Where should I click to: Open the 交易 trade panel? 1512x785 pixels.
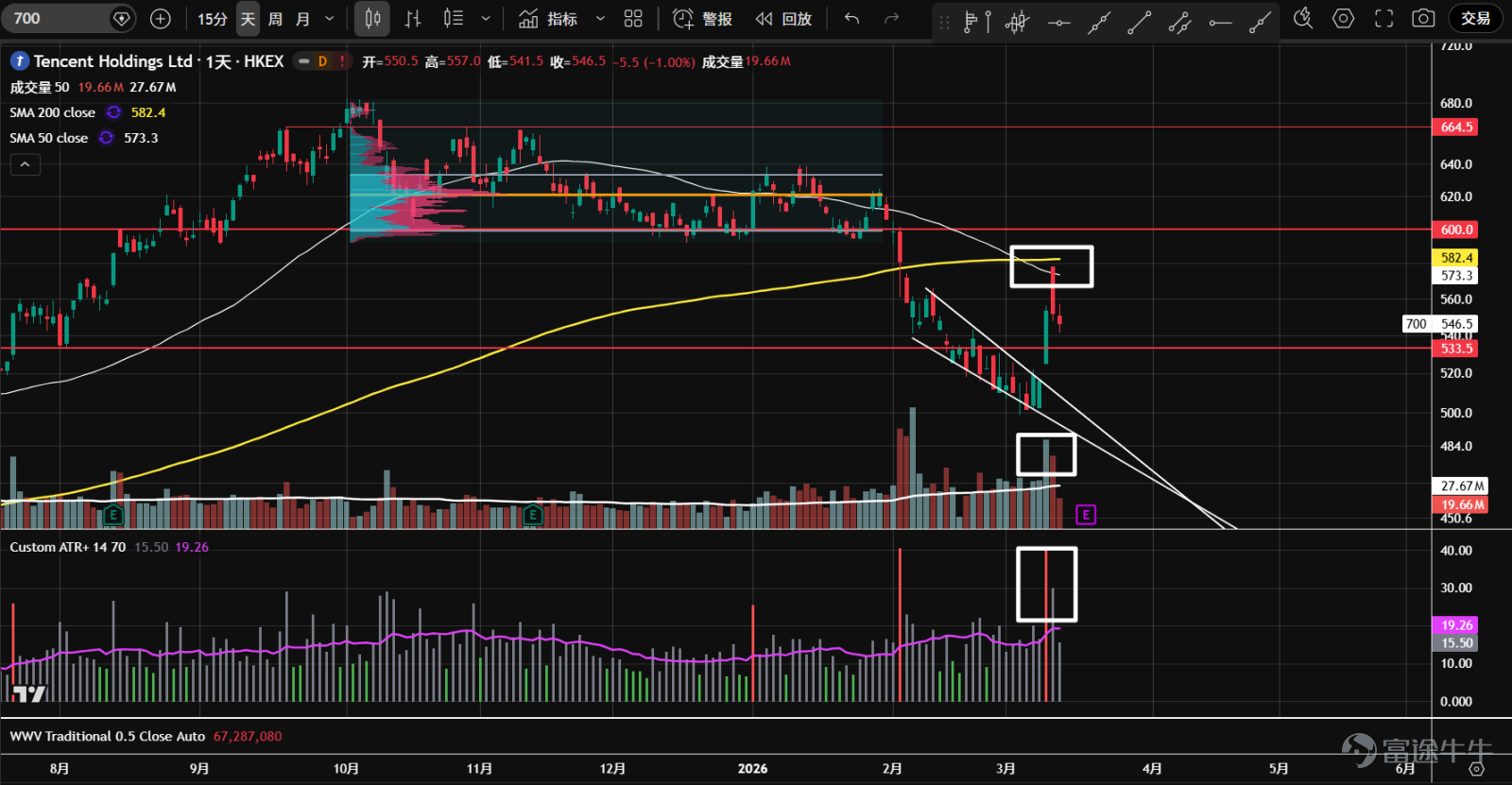pos(1475,19)
